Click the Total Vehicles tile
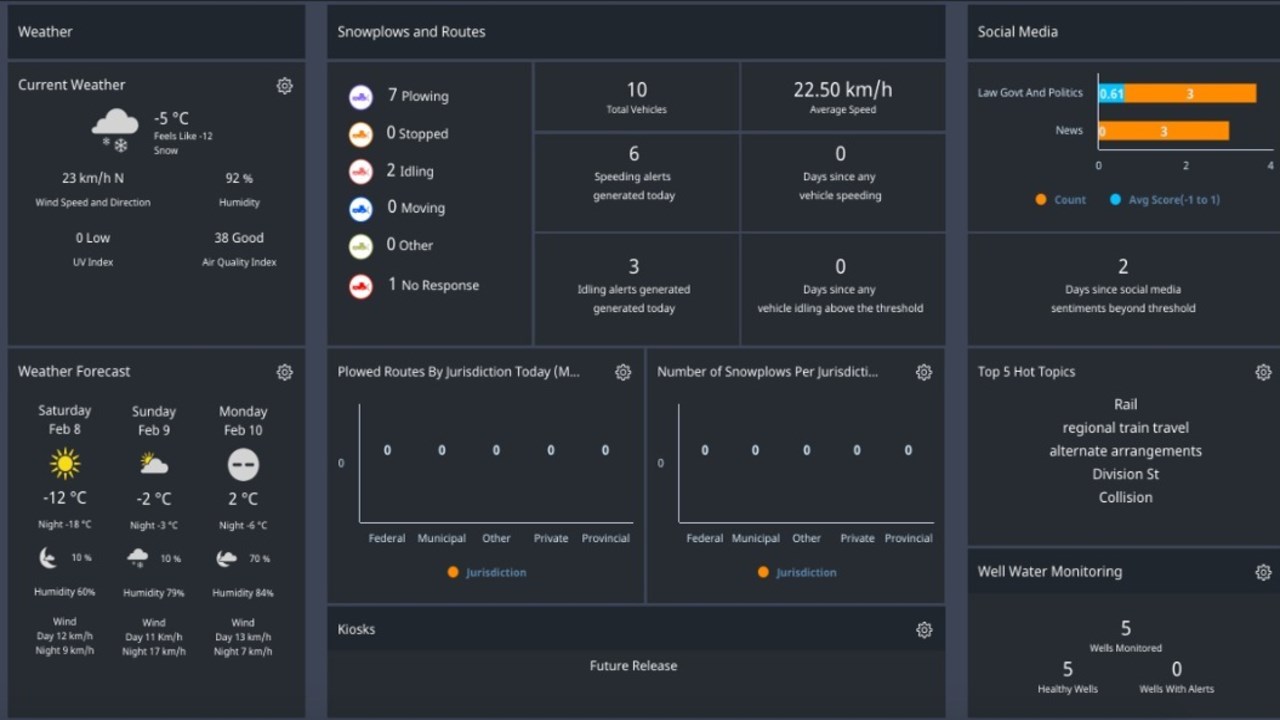Viewport: 1280px width, 720px height. click(636, 97)
